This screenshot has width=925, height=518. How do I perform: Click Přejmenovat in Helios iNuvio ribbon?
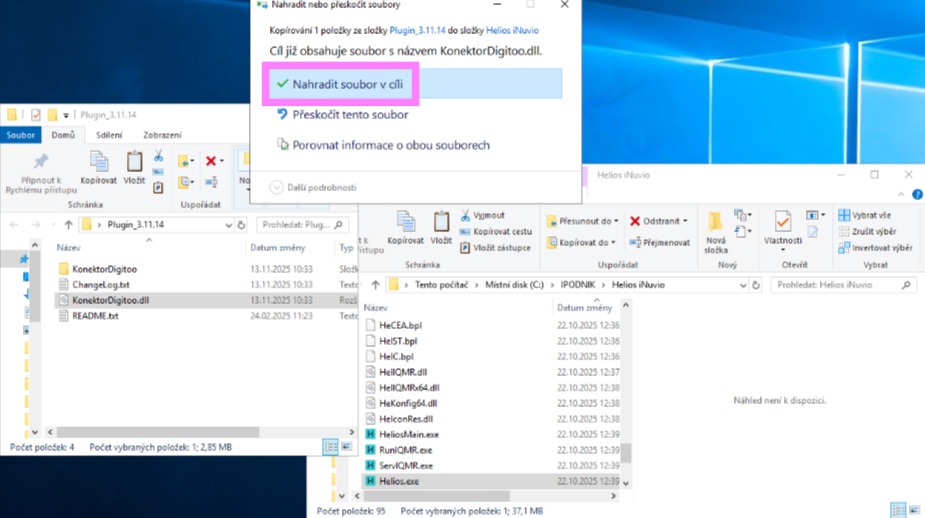[x=660, y=242]
